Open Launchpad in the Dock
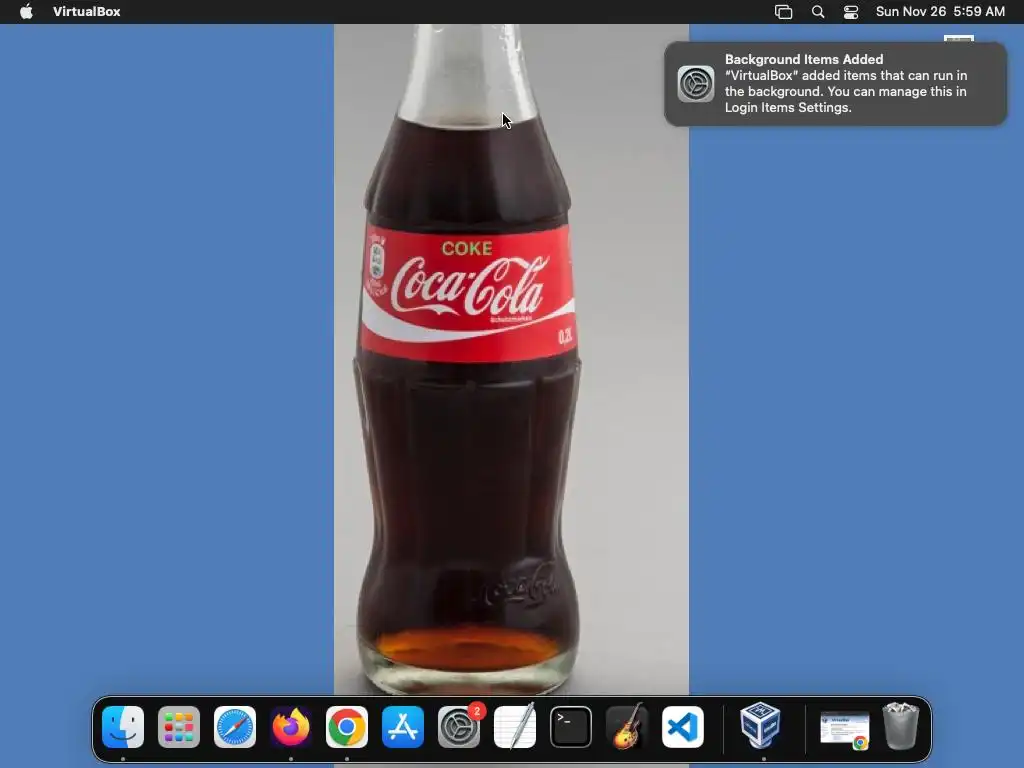Image resolution: width=1024 pixels, height=768 pixels. tap(179, 727)
